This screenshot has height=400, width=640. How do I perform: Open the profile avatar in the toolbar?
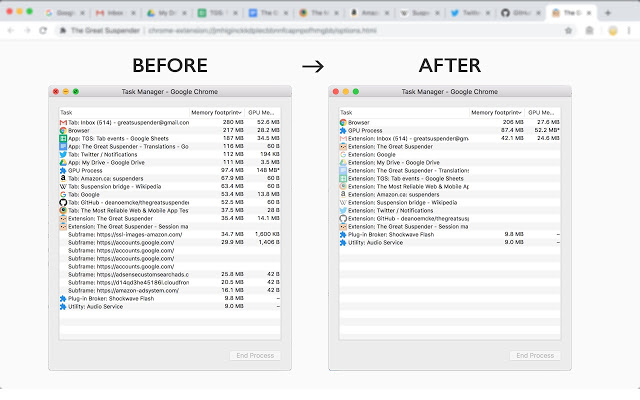point(613,31)
